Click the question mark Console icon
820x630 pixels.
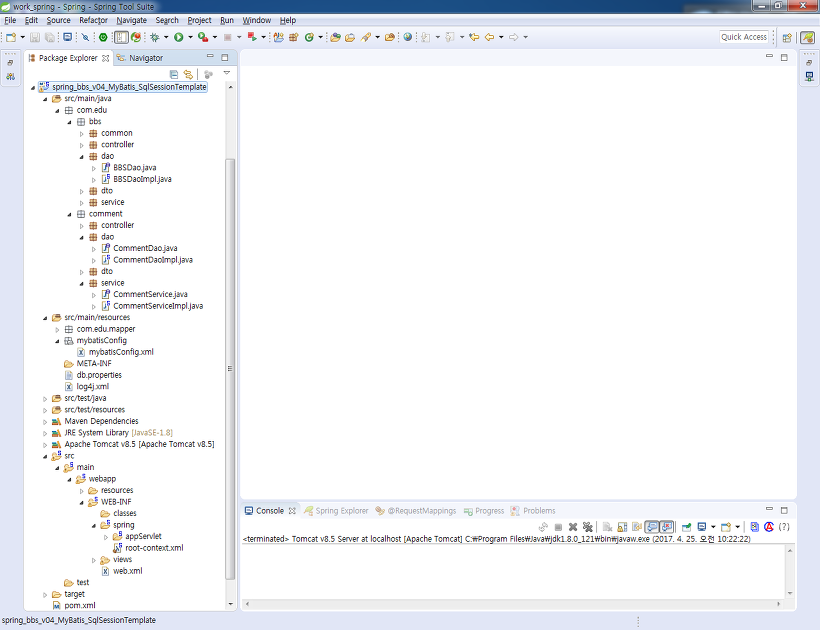tap(784, 527)
